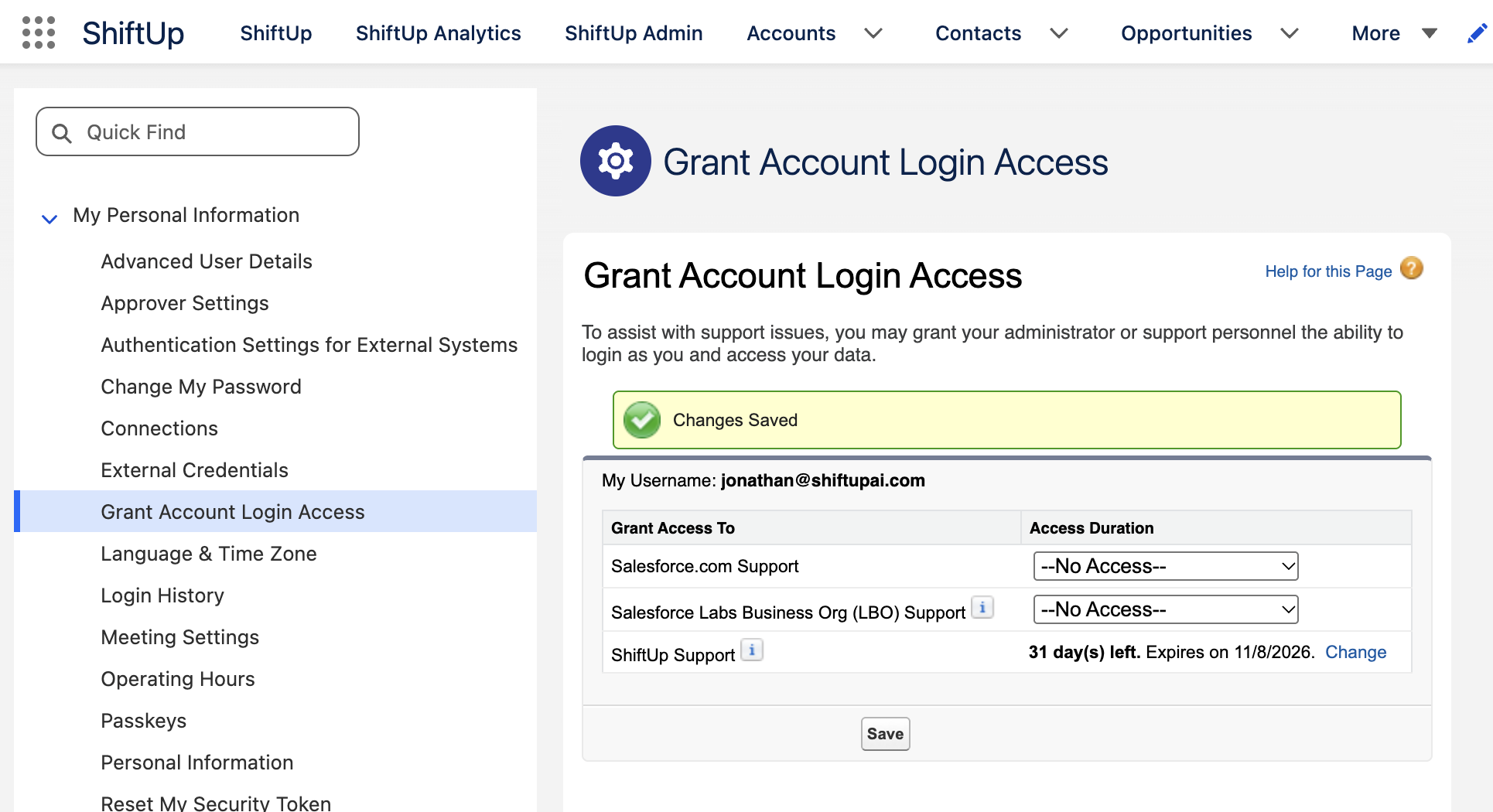Open LBO Support access duration dropdown
Screen dimensions: 1493x812
pos(1166,609)
